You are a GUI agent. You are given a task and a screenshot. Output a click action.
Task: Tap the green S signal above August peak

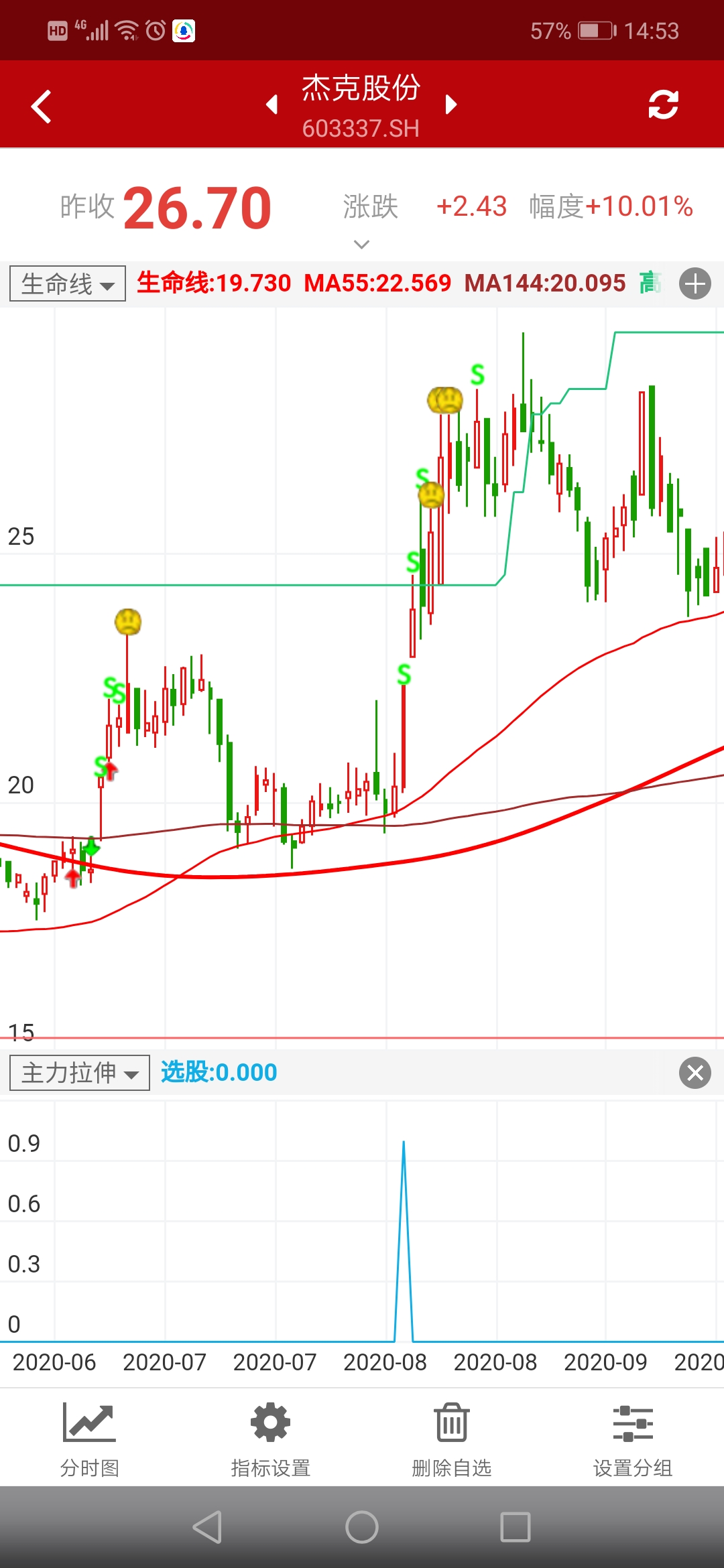click(x=477, y=374)
